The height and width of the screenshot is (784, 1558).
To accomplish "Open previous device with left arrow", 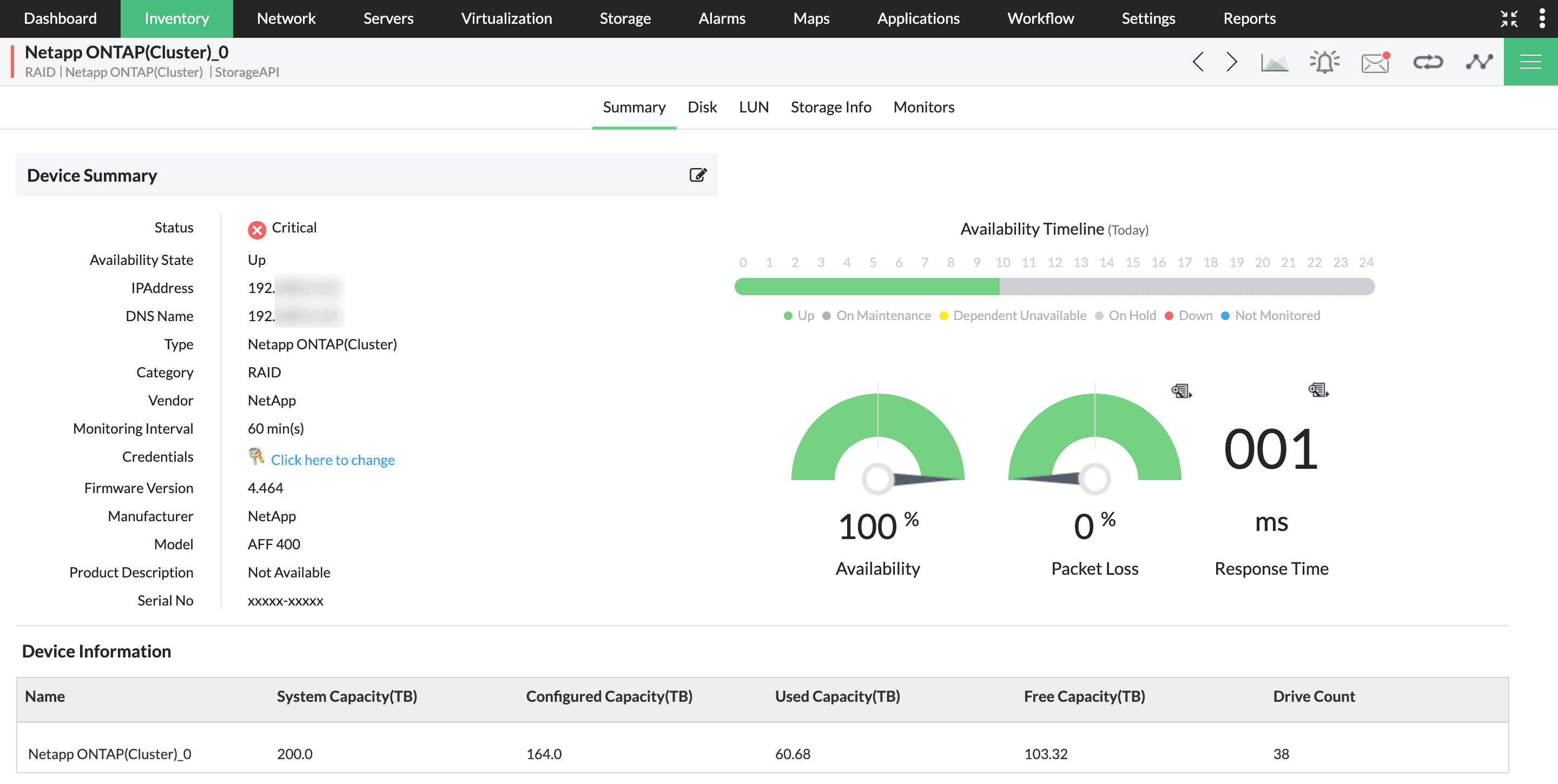I will point(1198,62).
